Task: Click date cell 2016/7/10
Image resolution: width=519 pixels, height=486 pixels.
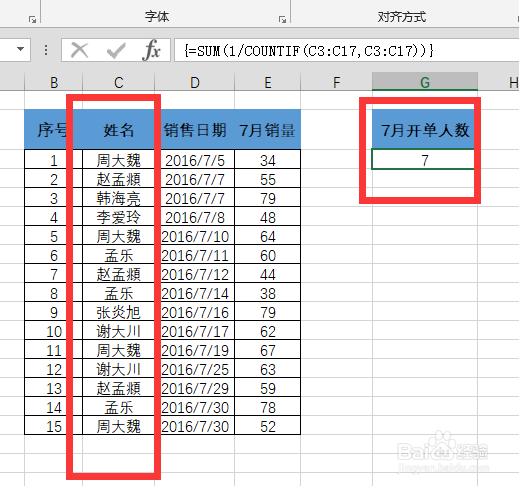Action: tap(195, 236)
